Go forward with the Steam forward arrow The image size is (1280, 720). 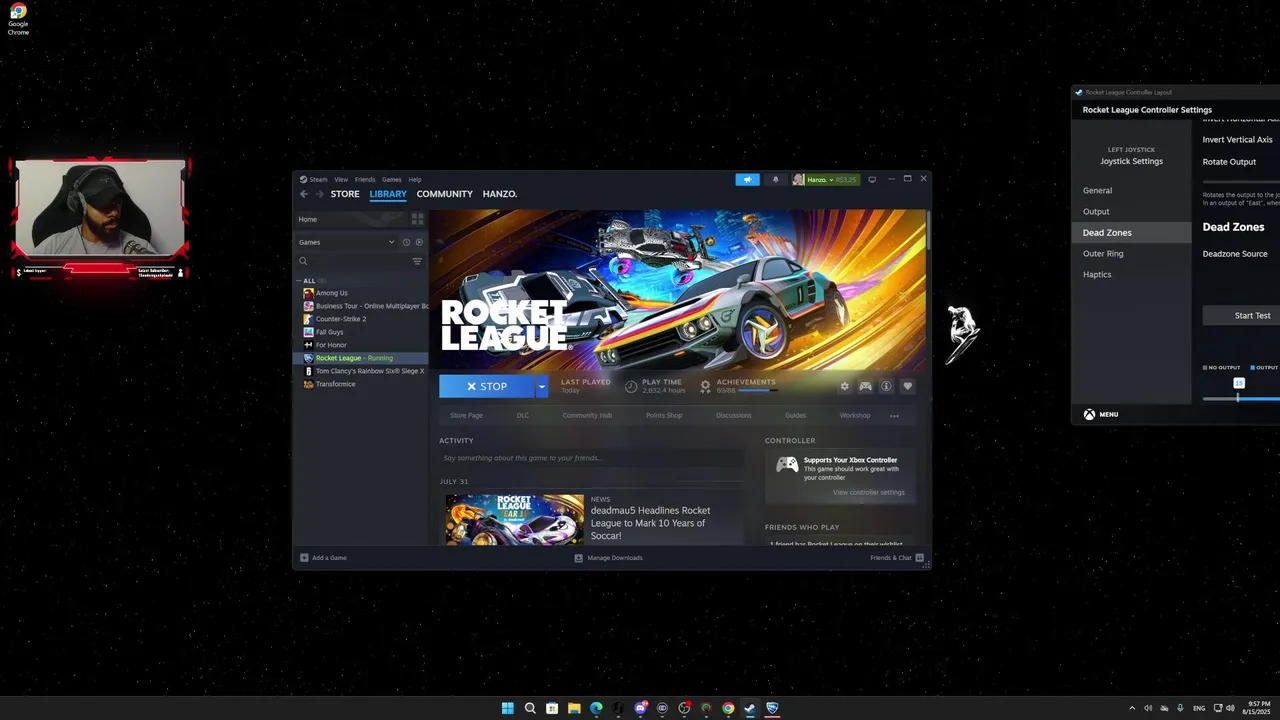point(319,194)
